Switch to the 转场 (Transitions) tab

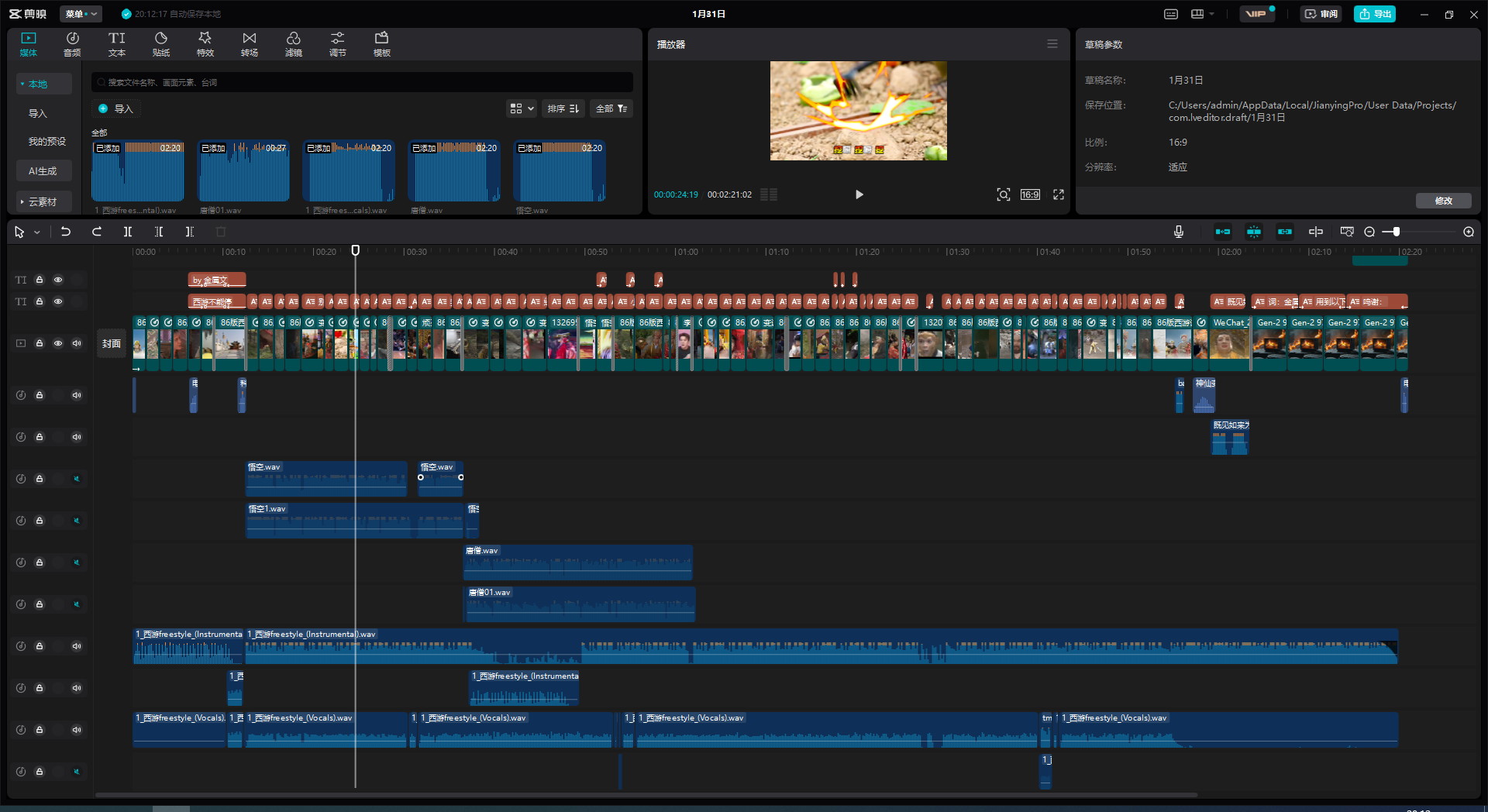249,44
